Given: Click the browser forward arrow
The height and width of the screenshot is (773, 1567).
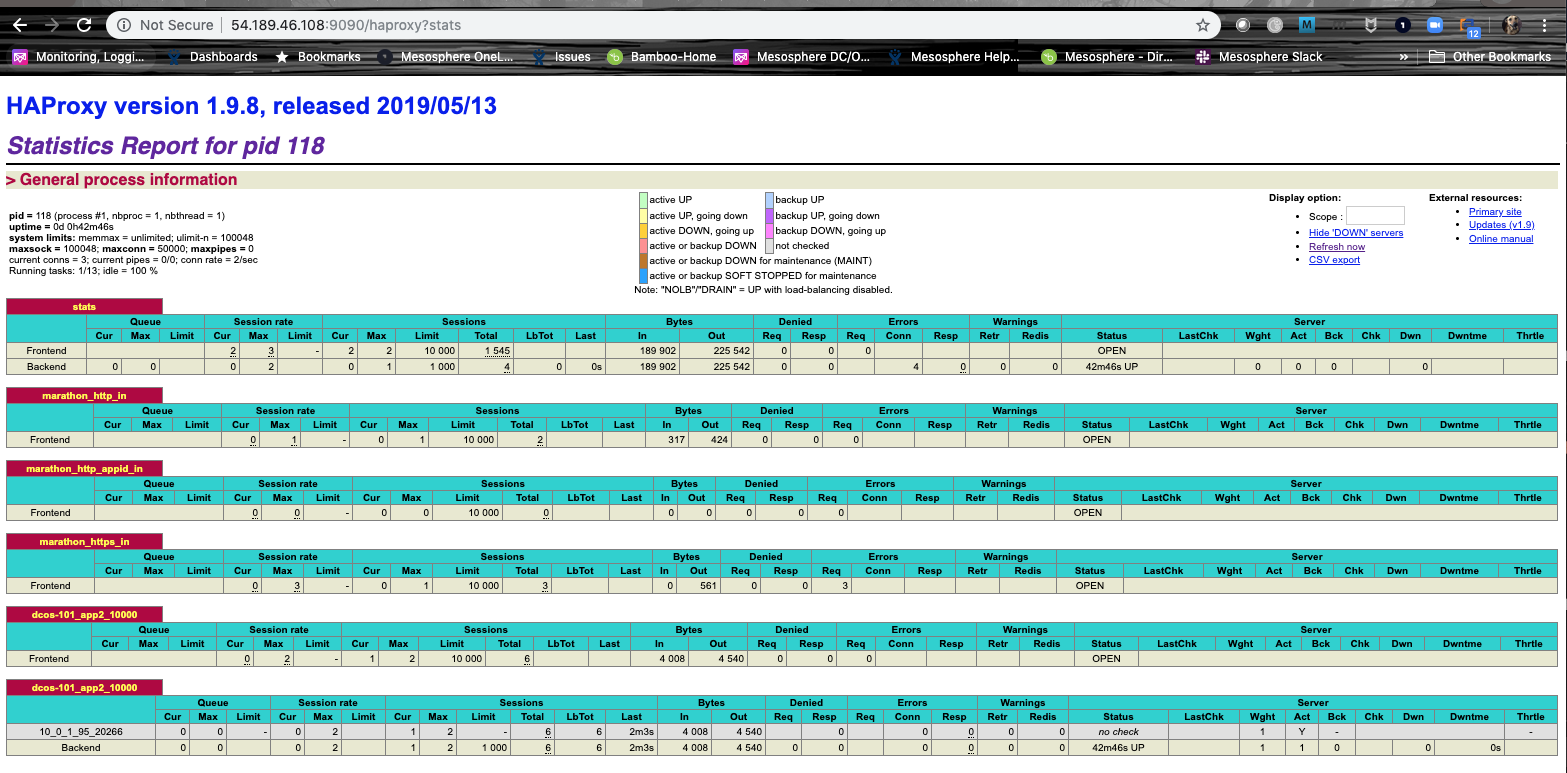Looking at the screenshot, I should click(52, 25).
